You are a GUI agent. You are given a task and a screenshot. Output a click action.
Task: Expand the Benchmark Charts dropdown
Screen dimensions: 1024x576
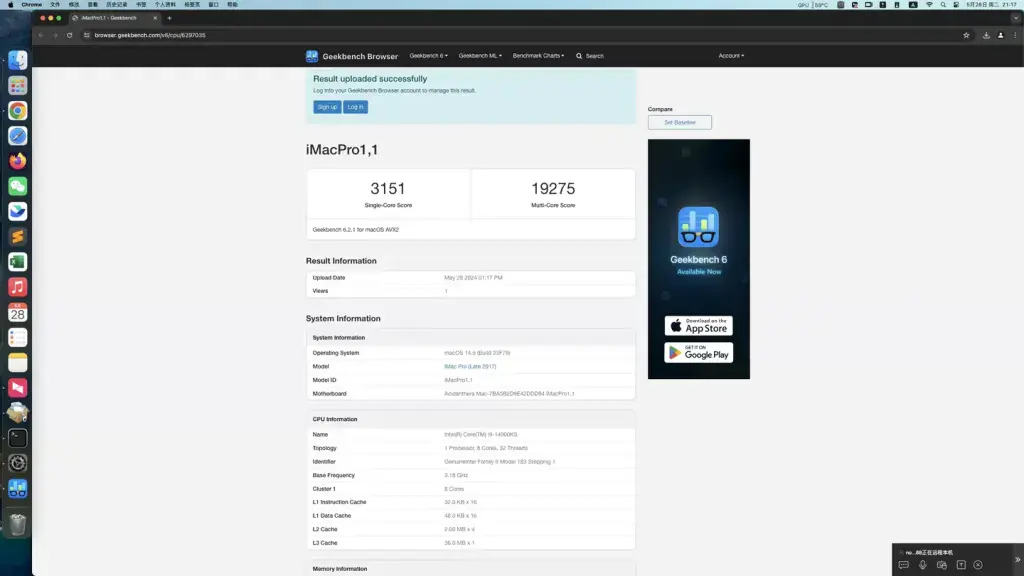click(538, 56)
